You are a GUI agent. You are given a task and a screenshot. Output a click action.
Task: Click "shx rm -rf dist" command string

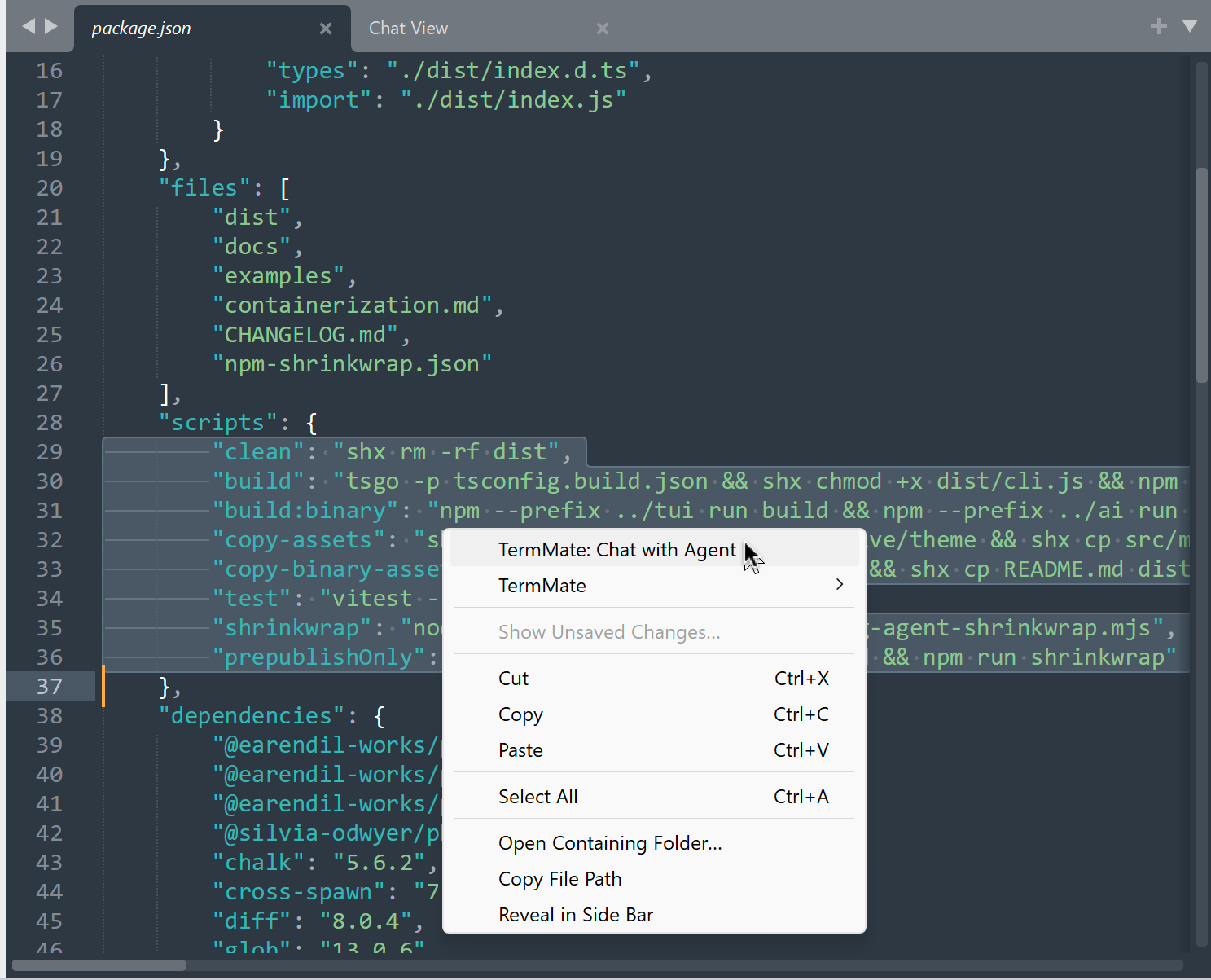coord(445,452)
